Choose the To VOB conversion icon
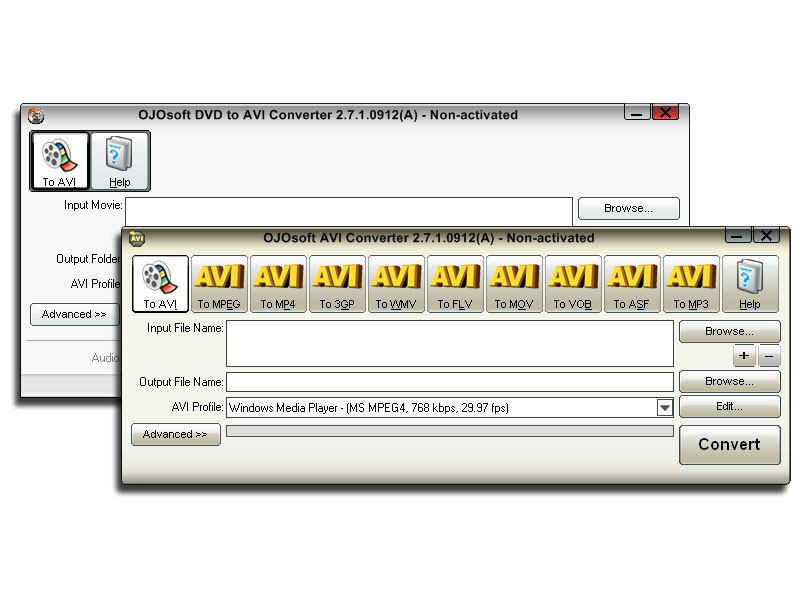The height and width of the screenshot is (600, 800). [573, 284]
